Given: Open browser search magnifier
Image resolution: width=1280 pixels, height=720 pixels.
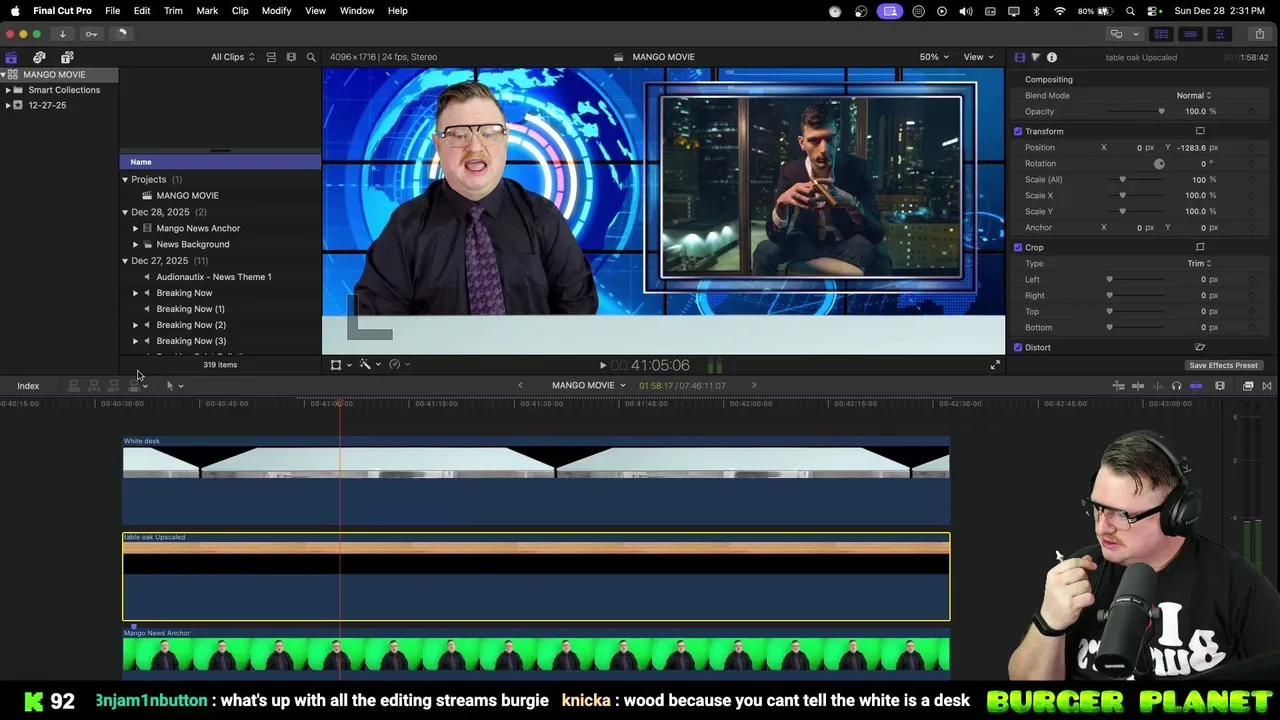Looking at the screenshot, I should pyautogui.click(x=311, y=57).
